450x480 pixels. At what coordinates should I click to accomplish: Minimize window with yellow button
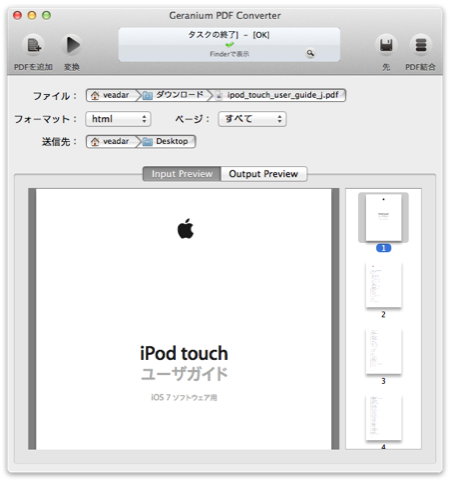coord(32,15)
